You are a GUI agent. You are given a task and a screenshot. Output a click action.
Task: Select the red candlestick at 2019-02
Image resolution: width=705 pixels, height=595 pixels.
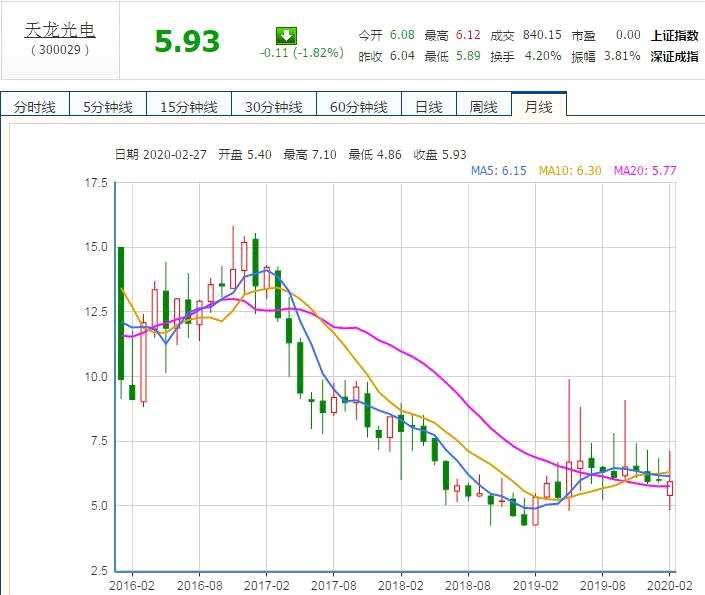pos(535,510)
